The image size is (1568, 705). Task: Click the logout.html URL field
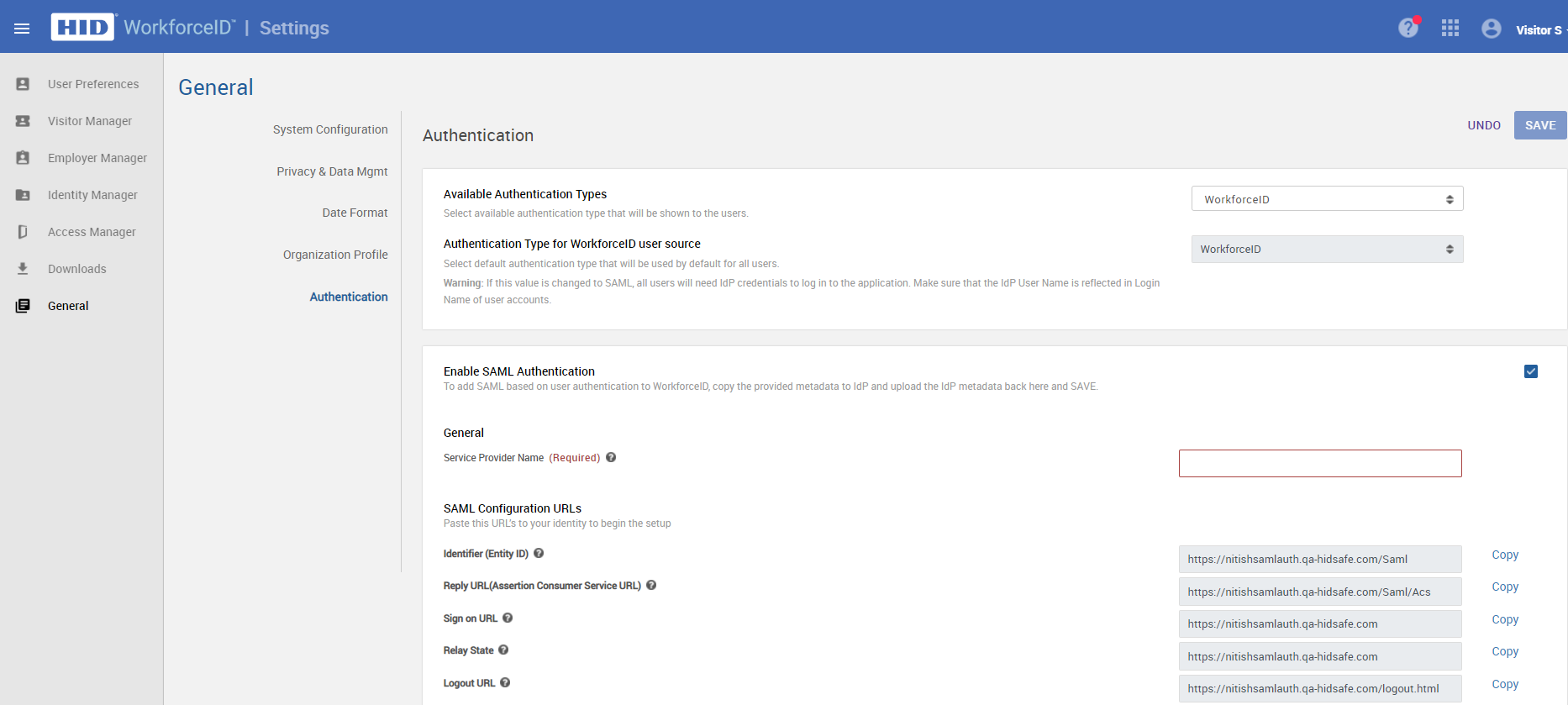pyautogui.click(x=1320, y=688)
